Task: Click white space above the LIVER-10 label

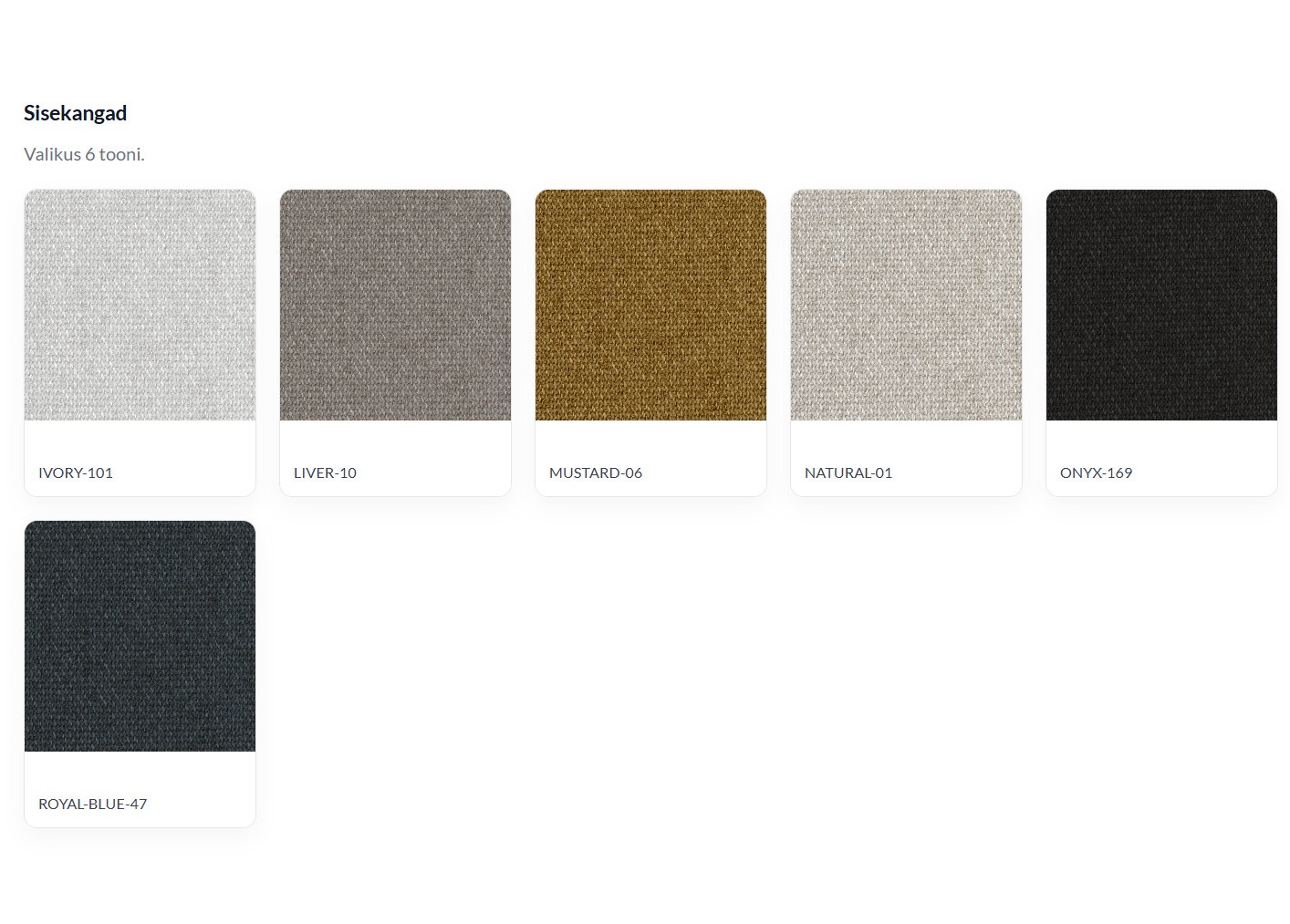Action: coord(395,441)
